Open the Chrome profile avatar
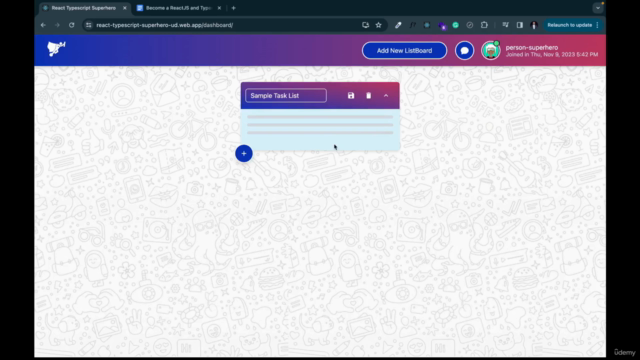640x360 pixels. tap(533, 25)
